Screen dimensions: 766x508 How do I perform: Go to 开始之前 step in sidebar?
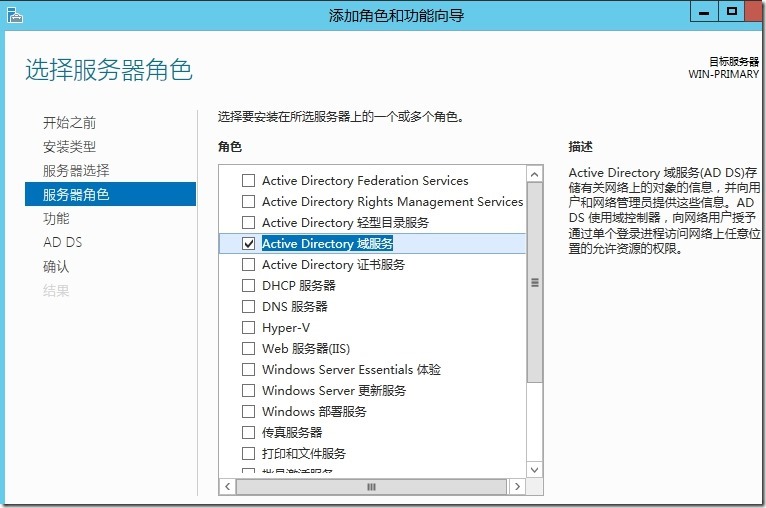69,123
